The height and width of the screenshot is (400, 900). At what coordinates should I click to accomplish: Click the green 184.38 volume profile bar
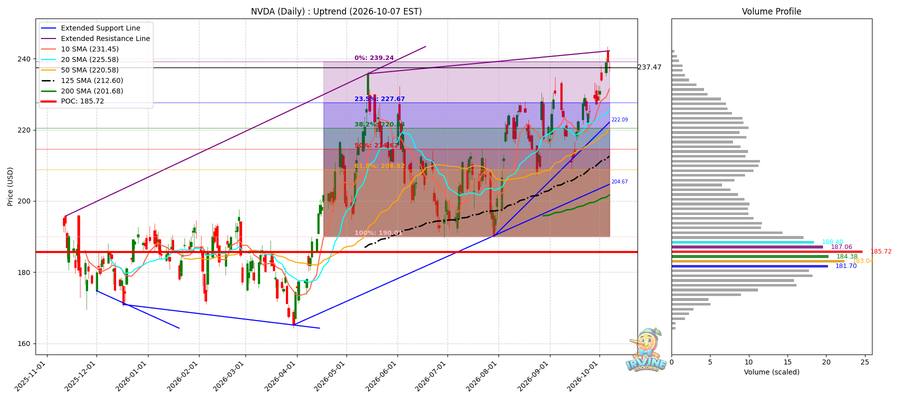click(750, 257)
